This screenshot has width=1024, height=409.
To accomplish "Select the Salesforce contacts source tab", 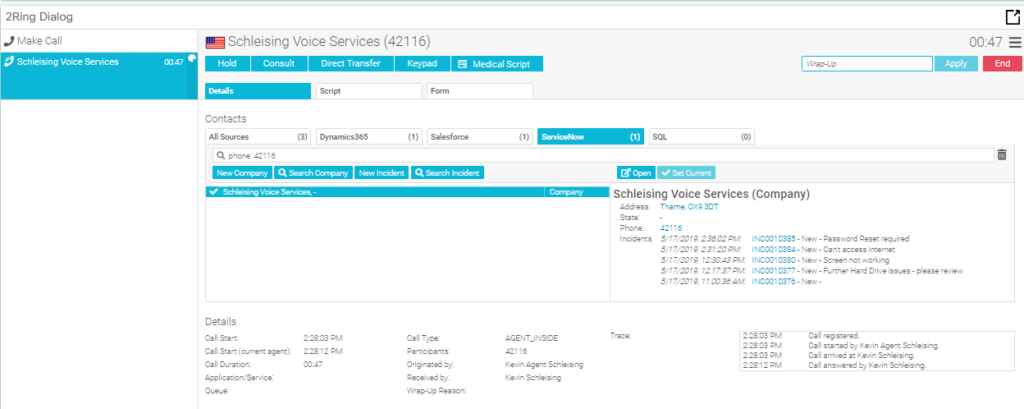I will [479, 136].
